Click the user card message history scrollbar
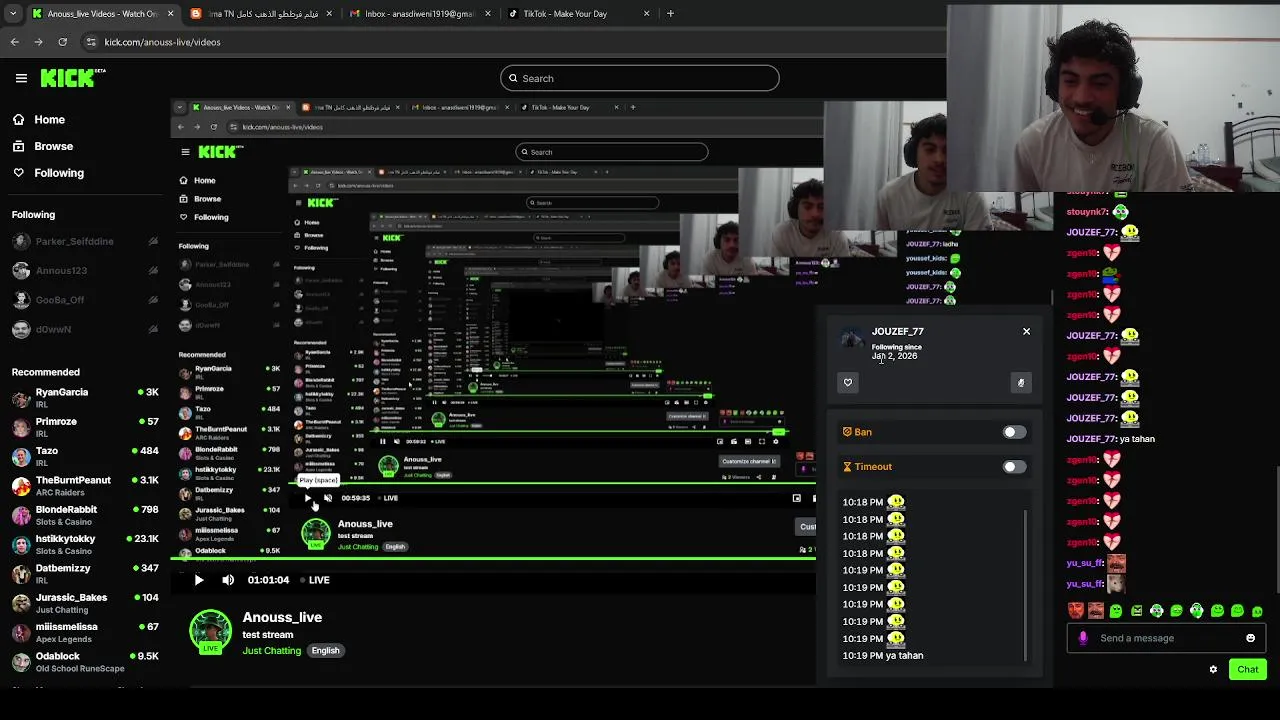The image size is (1280, 720). [x=1025, y=585]
